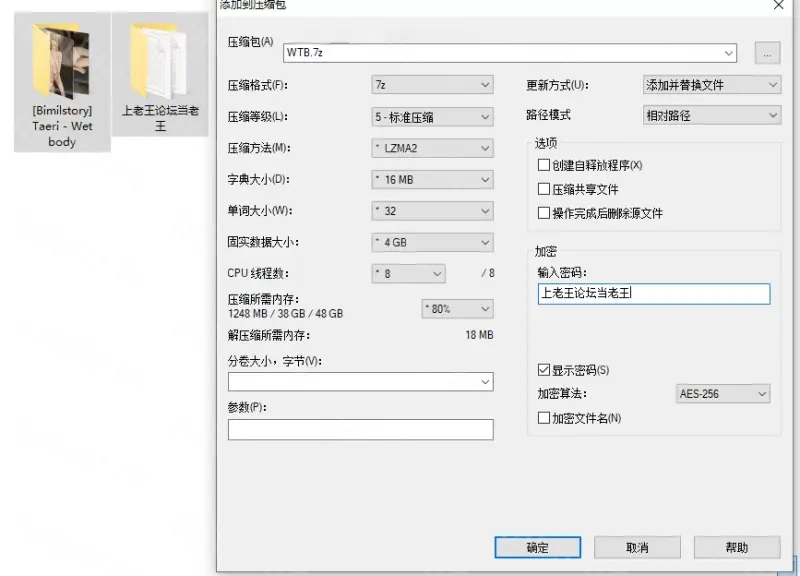Click the 取消 button
800x576 pixels.
(x=636, y=547)
